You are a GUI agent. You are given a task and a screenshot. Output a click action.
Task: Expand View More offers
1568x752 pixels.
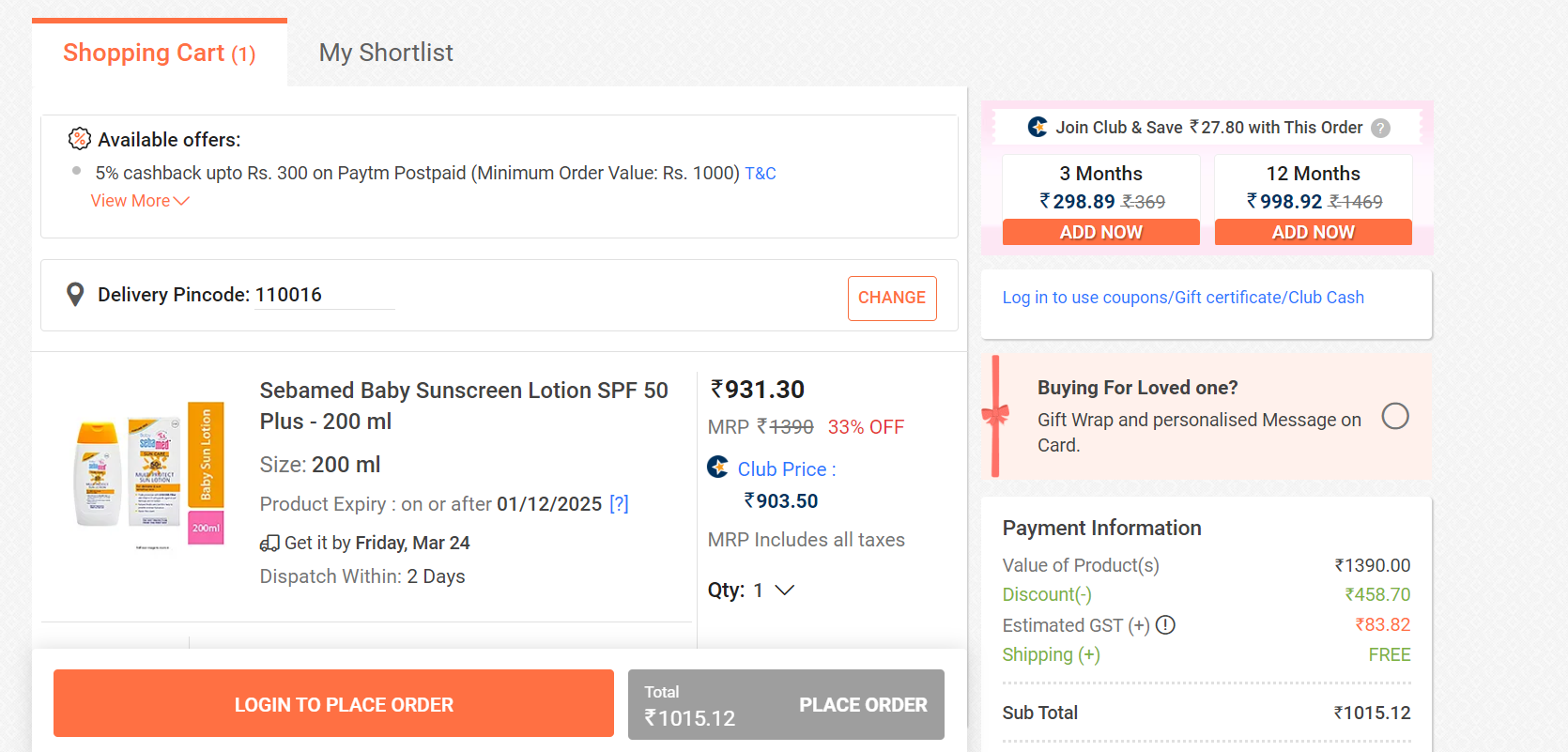(x=139, y=201)
